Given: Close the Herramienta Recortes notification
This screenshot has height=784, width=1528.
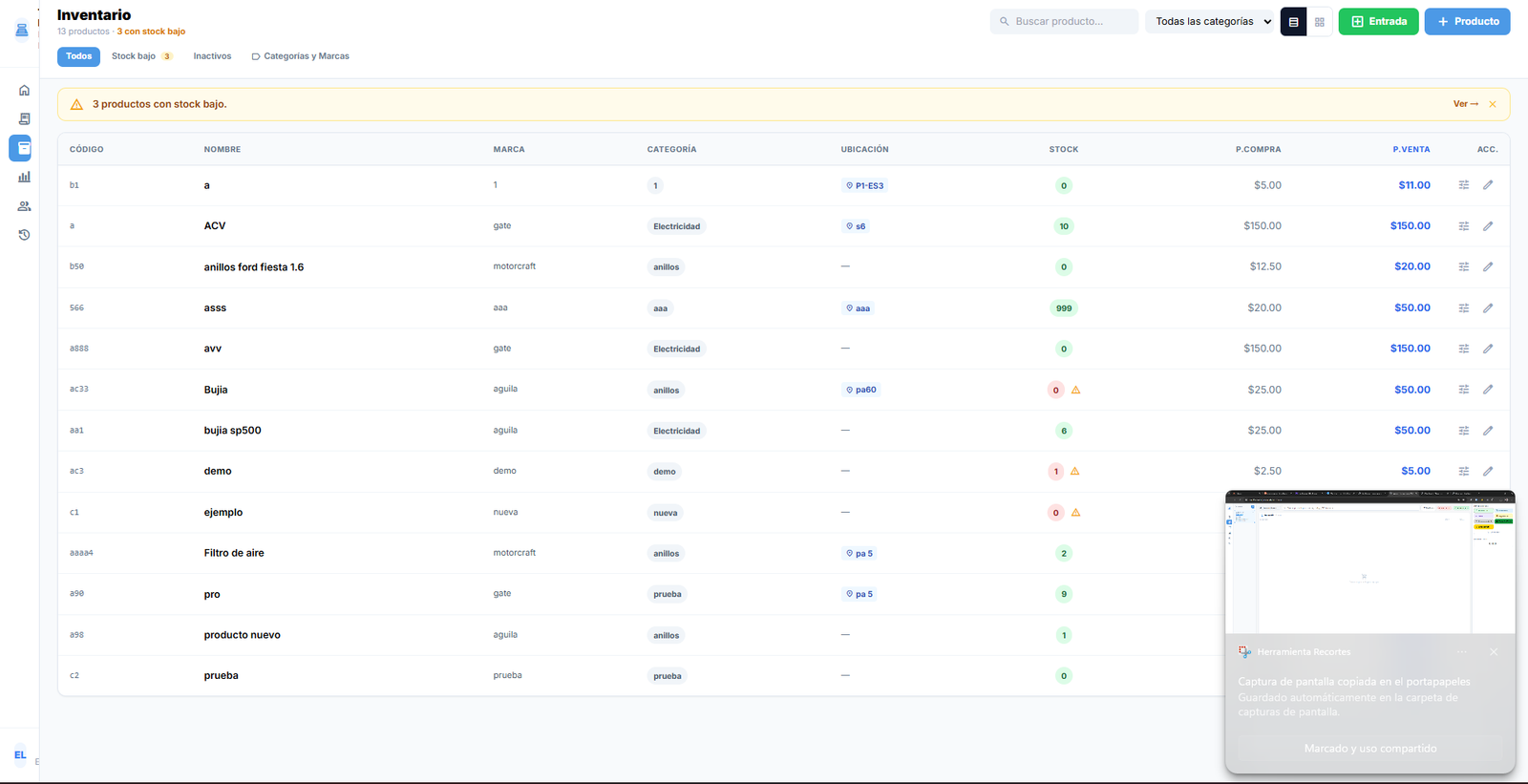Looking at the screenshot, I should pyautogui.click(x=1494, y=652).
